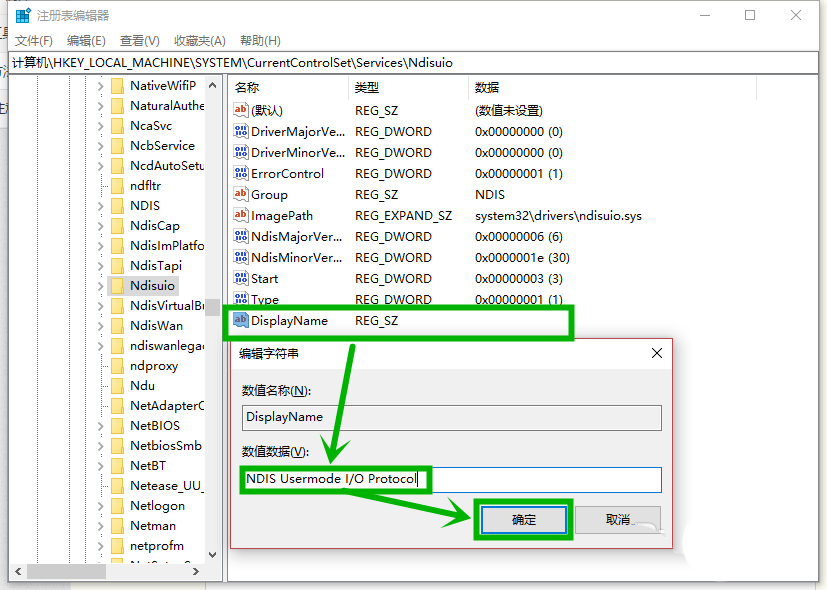This screenshot has width=827, height=590.
Task: Select the NetAdapterC tree item
Action: click(167, 405)
